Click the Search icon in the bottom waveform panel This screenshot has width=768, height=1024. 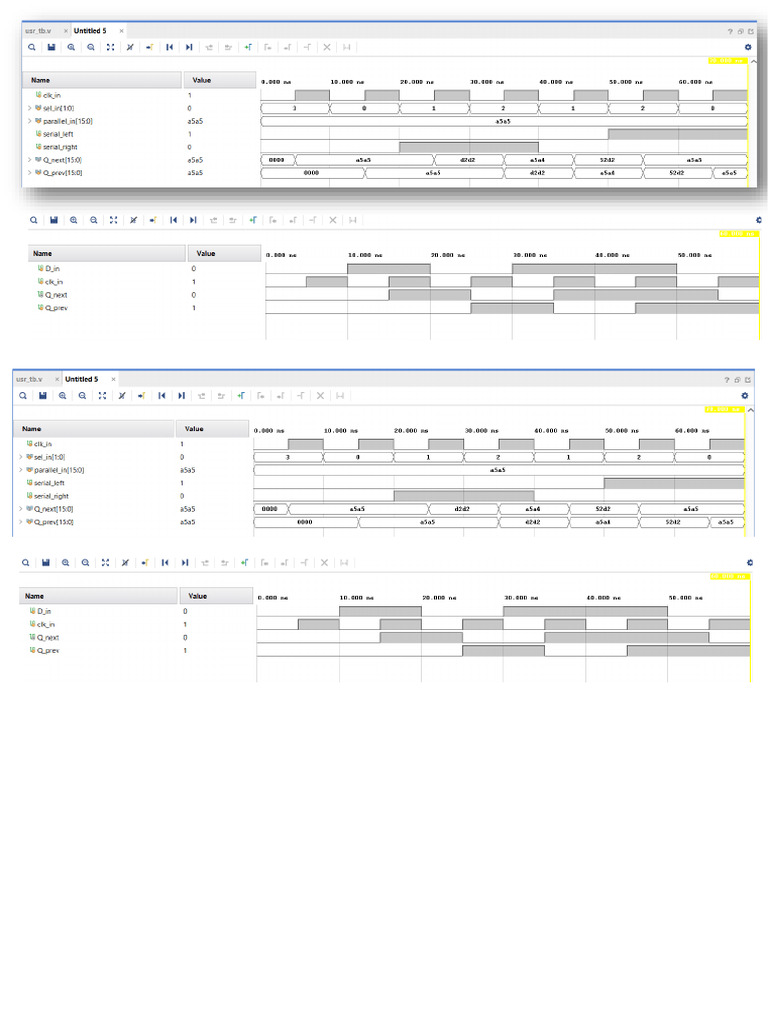tap(25, 562)
